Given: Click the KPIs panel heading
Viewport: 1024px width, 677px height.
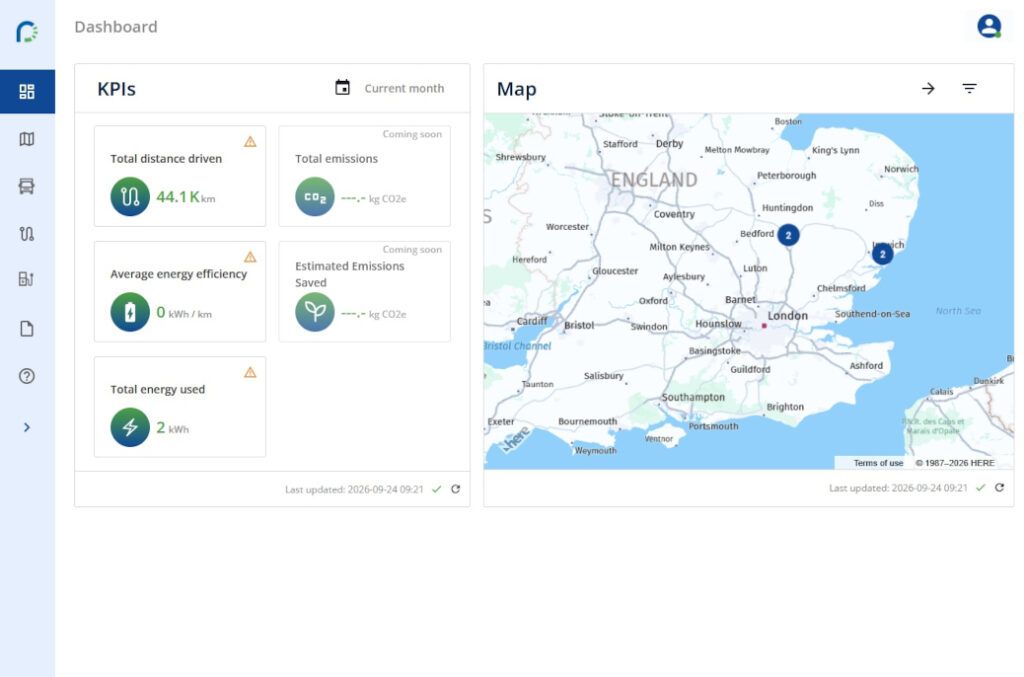Looking at the screenshot, I should coord(116,89).
